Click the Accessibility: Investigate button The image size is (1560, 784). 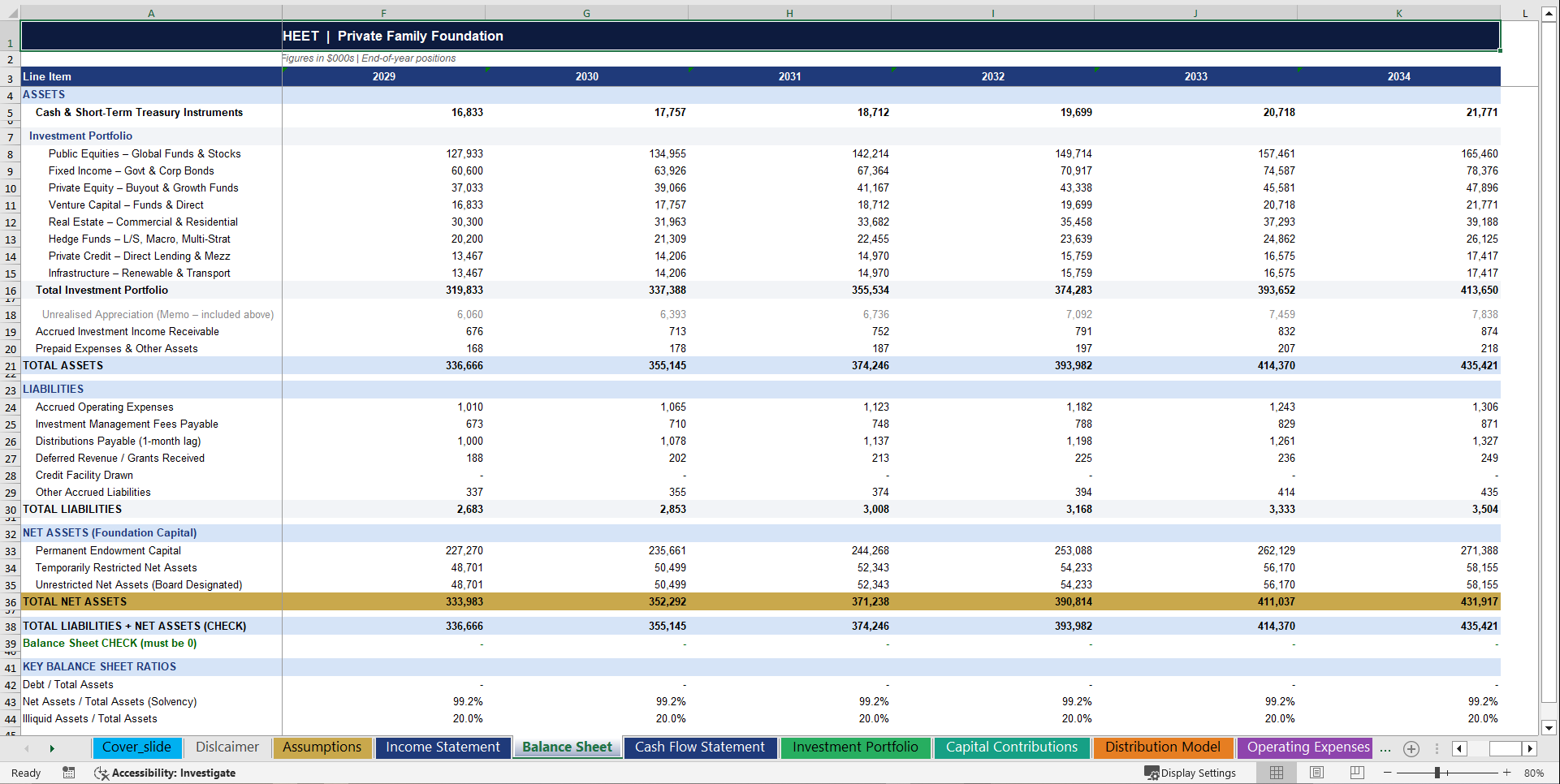pos(166,773)
